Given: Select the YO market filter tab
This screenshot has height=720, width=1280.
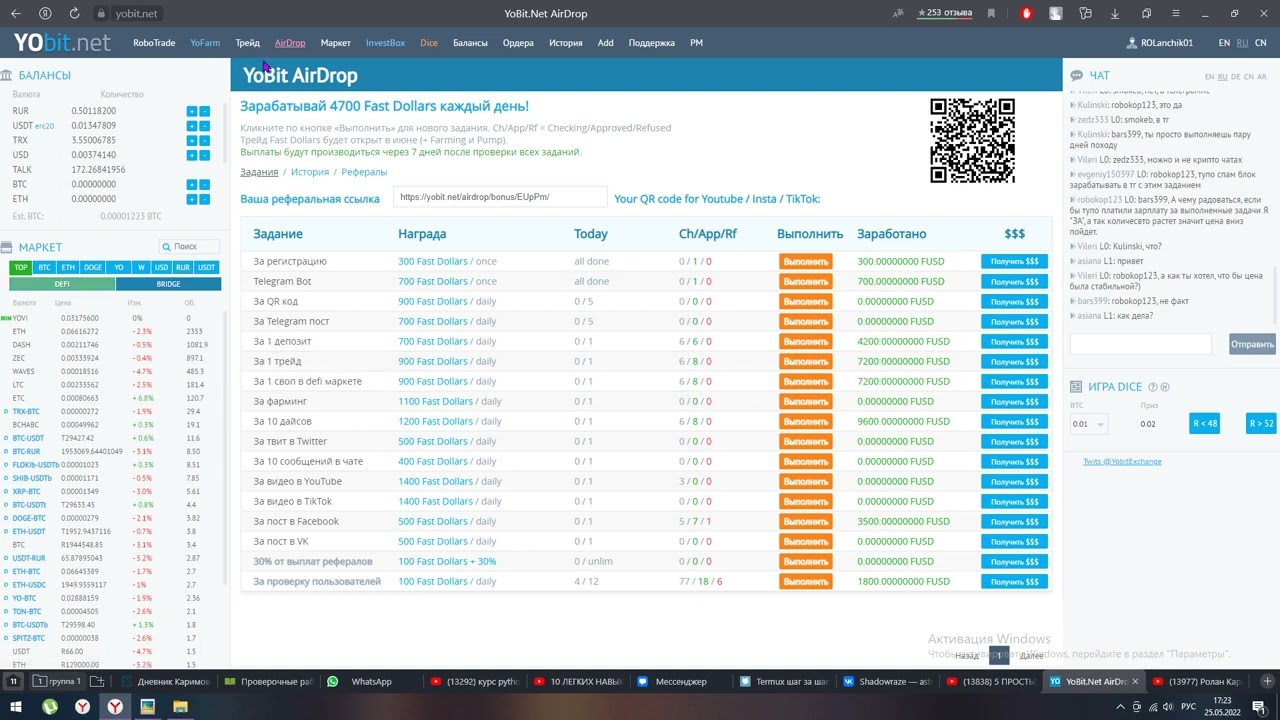Looking at the screenshot, I should 119,267.
